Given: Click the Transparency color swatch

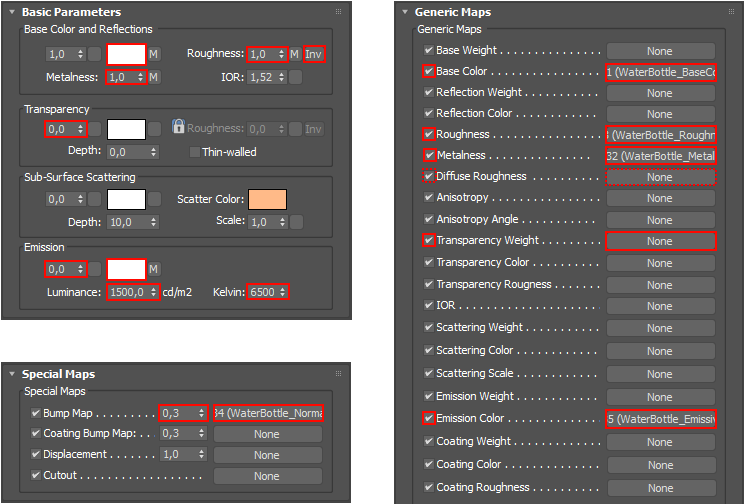Looking at the screenshot, I should click(126, 129).
